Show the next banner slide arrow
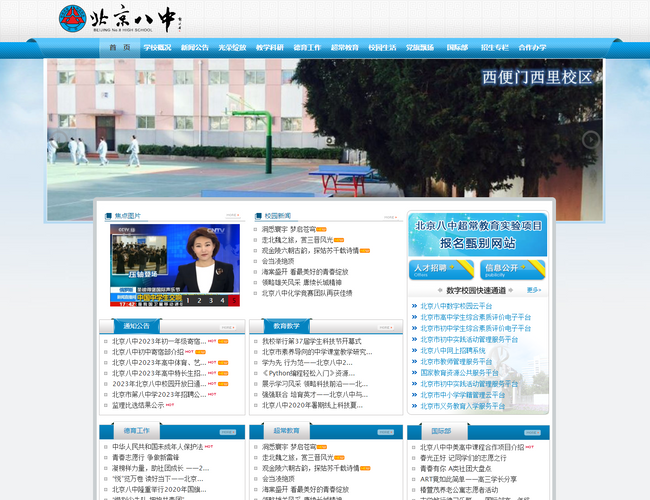 [591, 140]
